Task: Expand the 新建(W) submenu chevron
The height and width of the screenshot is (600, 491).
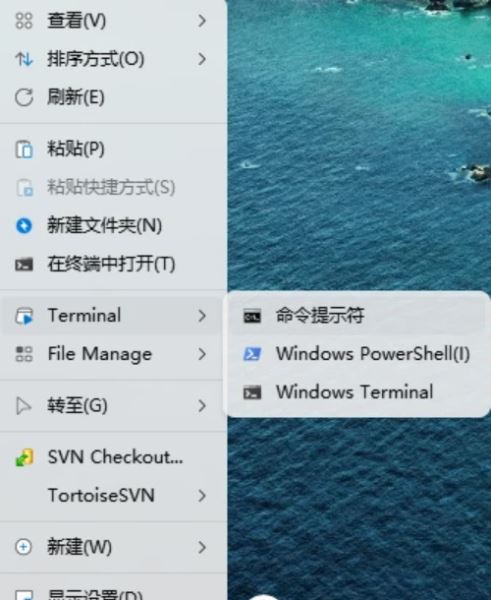Action: pyautogui.click(x=202, y=547)
